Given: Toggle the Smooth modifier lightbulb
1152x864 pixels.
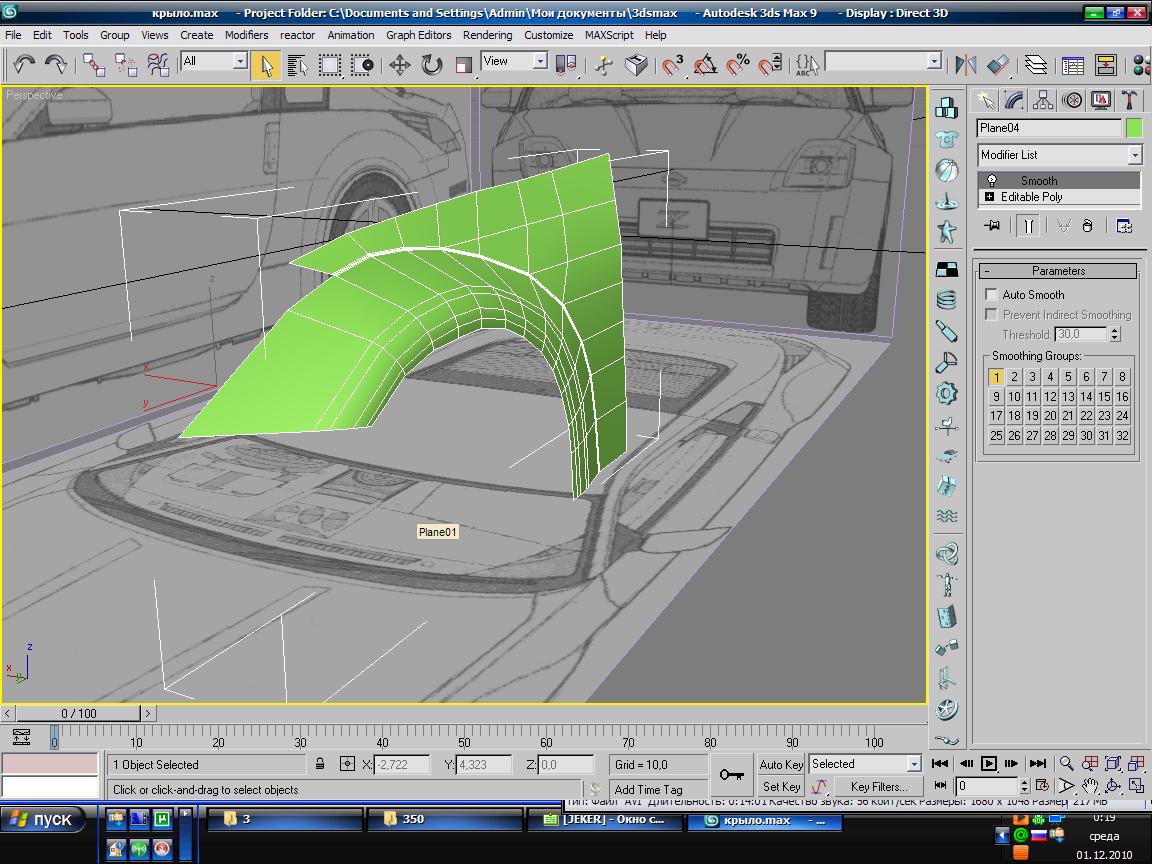Looking at the screenshot, I should click(992, 181).
